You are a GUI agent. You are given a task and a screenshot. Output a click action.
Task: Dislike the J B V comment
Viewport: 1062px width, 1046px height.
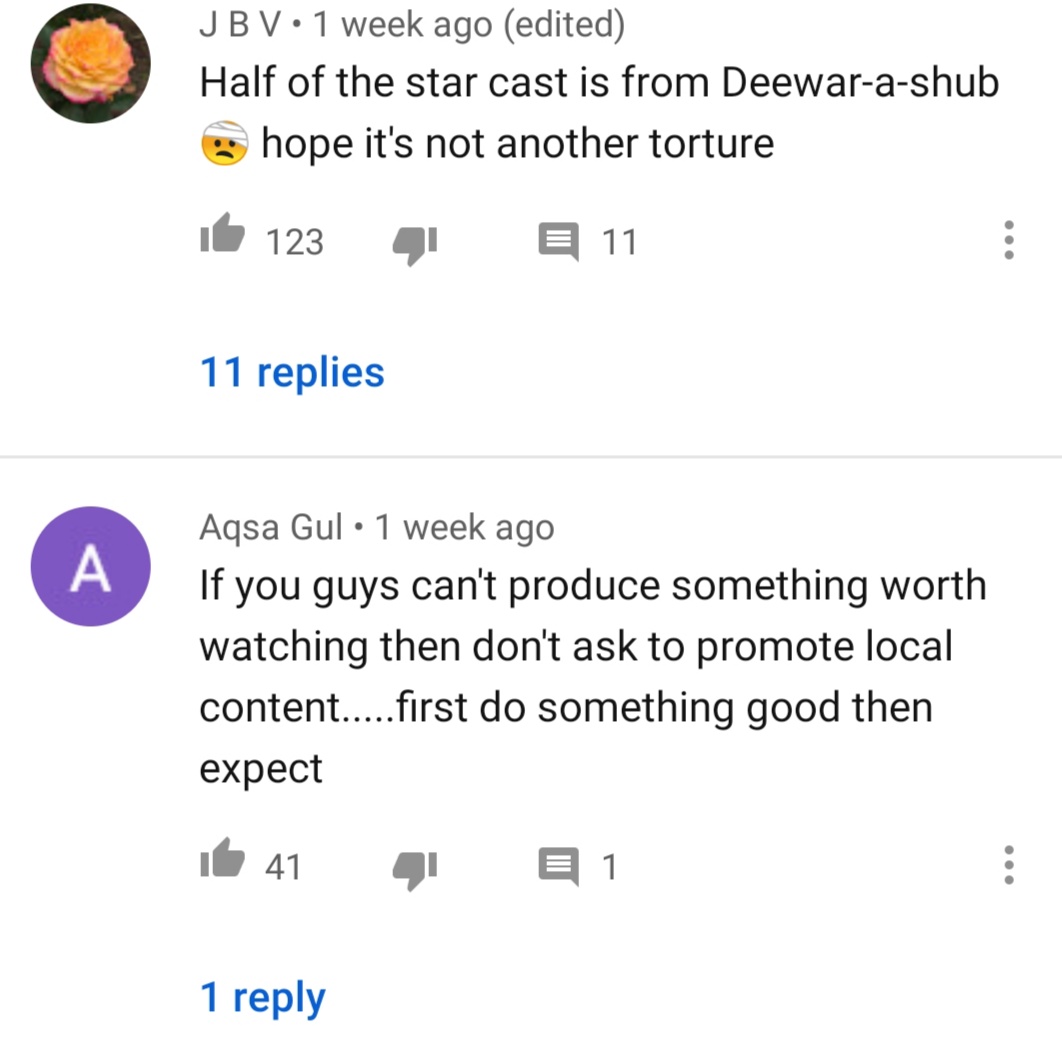415,245
